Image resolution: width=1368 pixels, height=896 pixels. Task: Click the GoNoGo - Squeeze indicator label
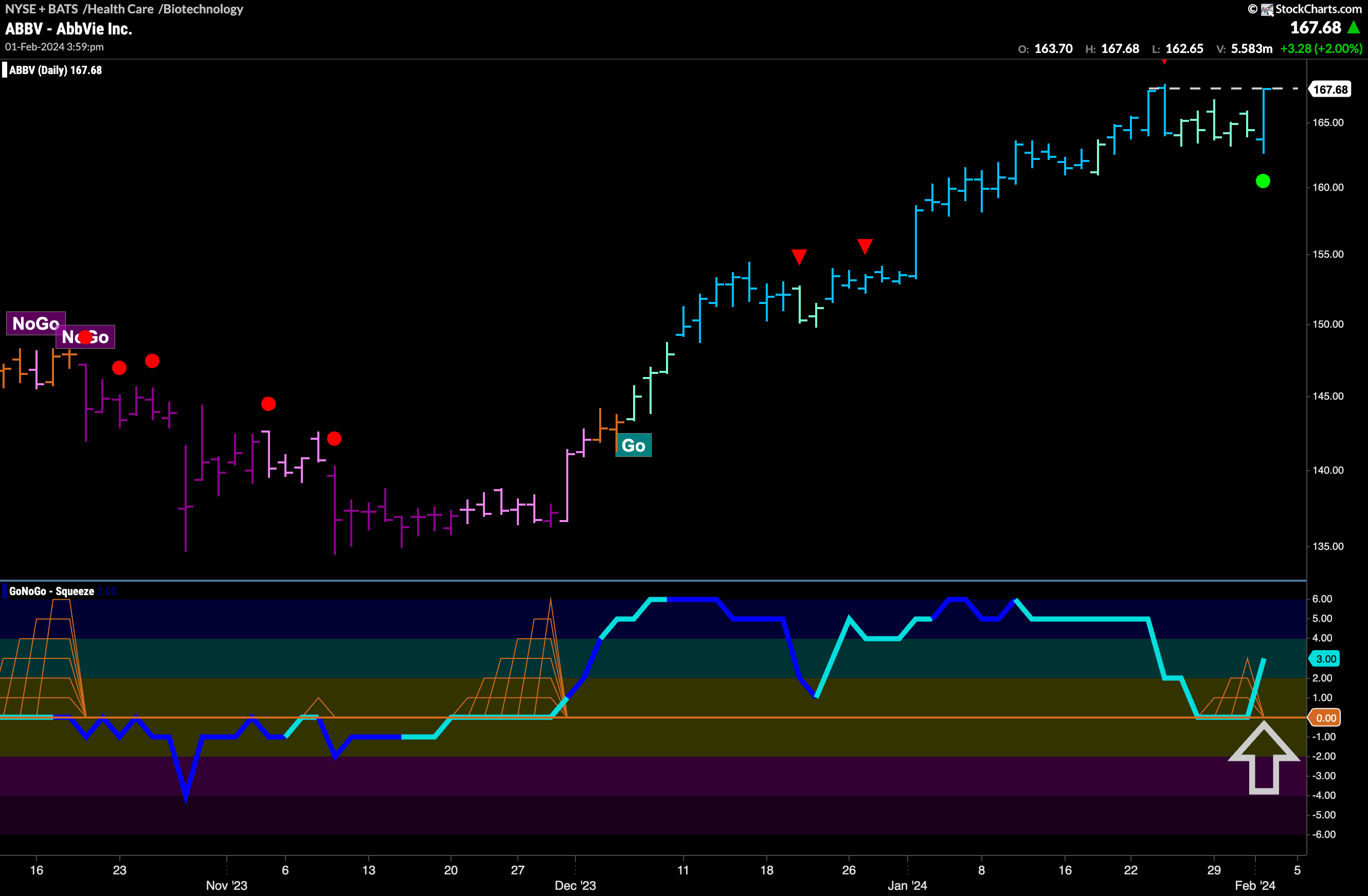tap(52, 592)
